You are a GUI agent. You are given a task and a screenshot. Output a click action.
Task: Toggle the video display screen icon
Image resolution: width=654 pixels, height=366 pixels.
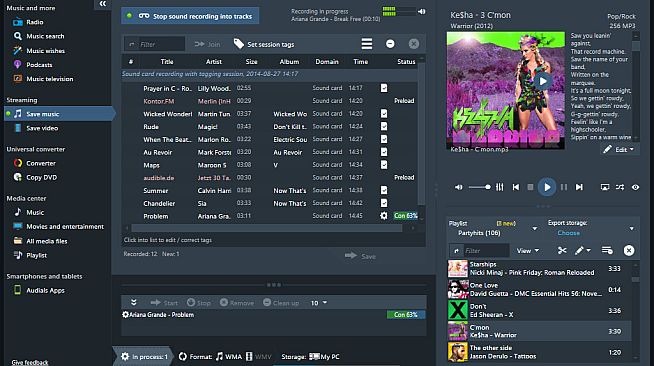click(605, 187)
